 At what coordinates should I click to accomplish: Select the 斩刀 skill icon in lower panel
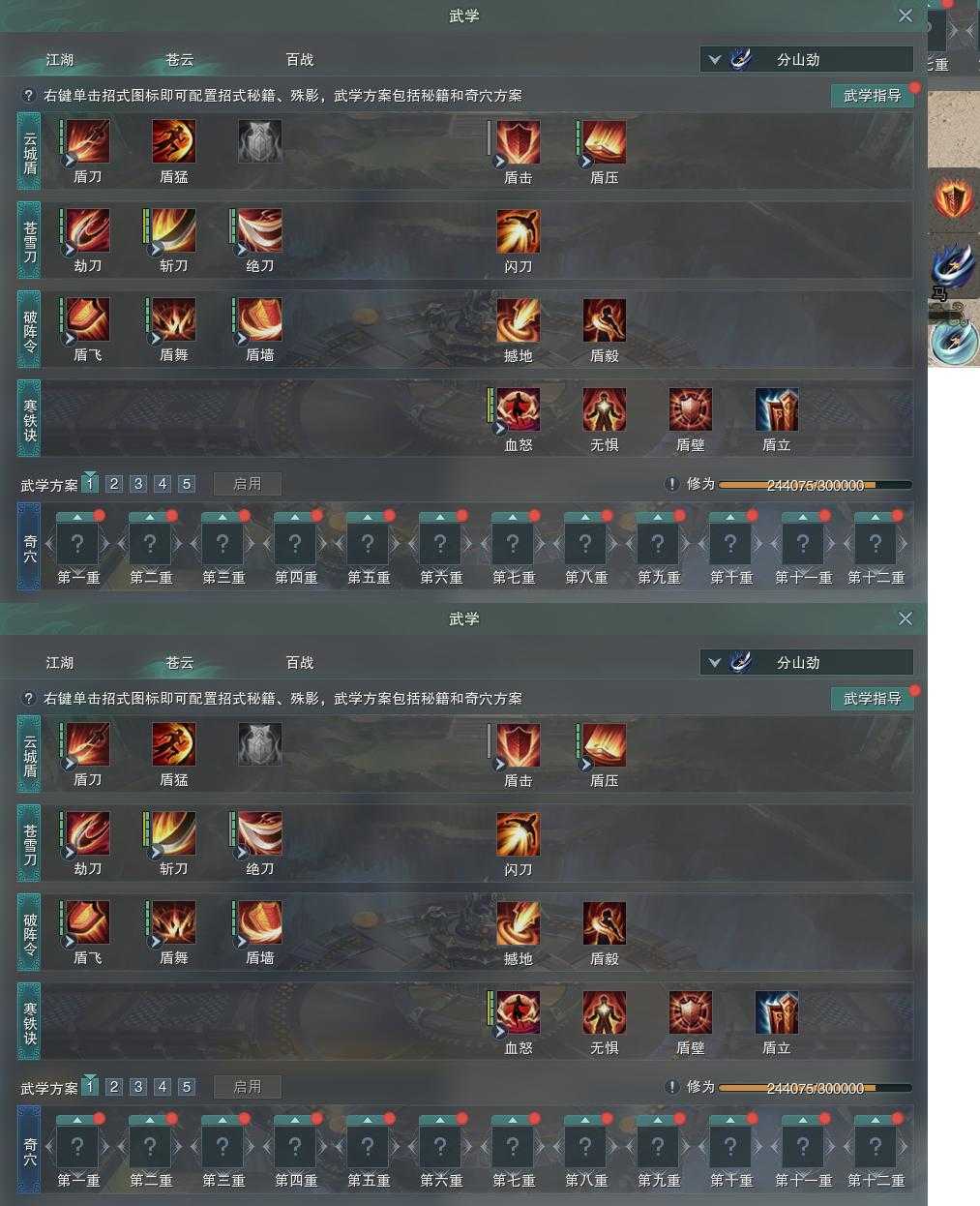pyautogui.click(x=174, y=833)
